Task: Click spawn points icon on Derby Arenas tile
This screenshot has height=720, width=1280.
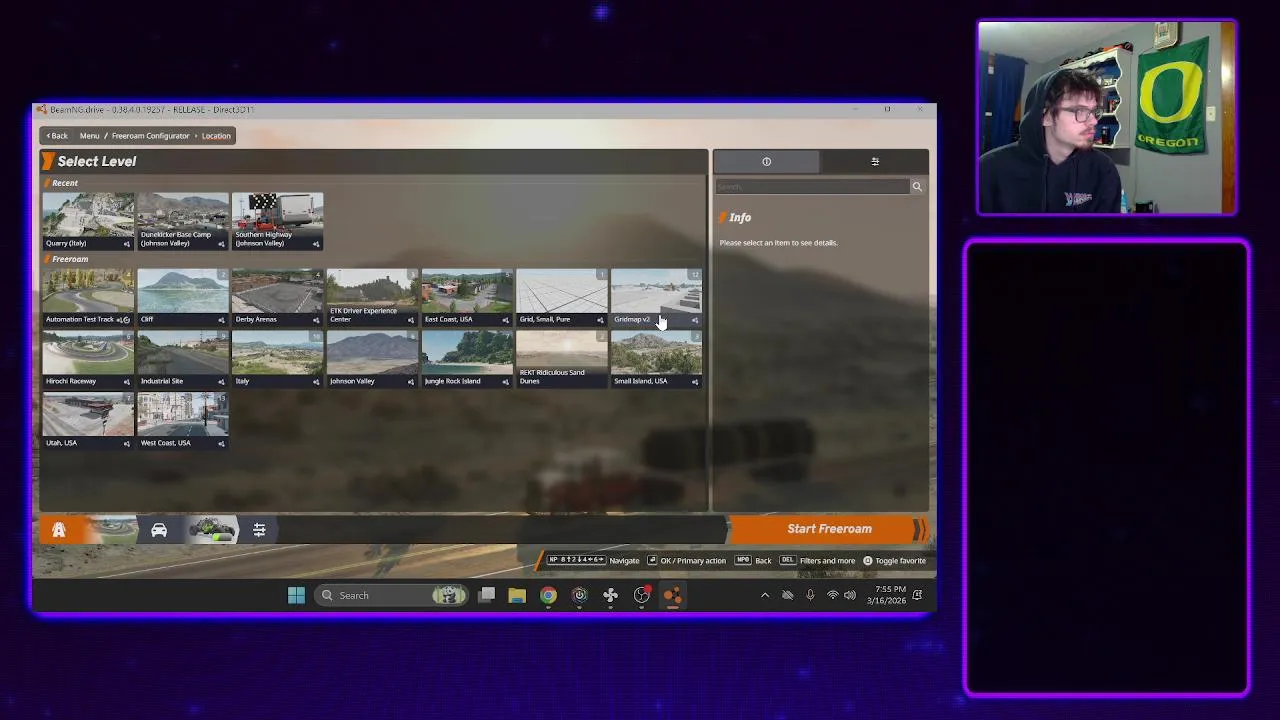Action: pyautogui.click(x=316, y=320)
